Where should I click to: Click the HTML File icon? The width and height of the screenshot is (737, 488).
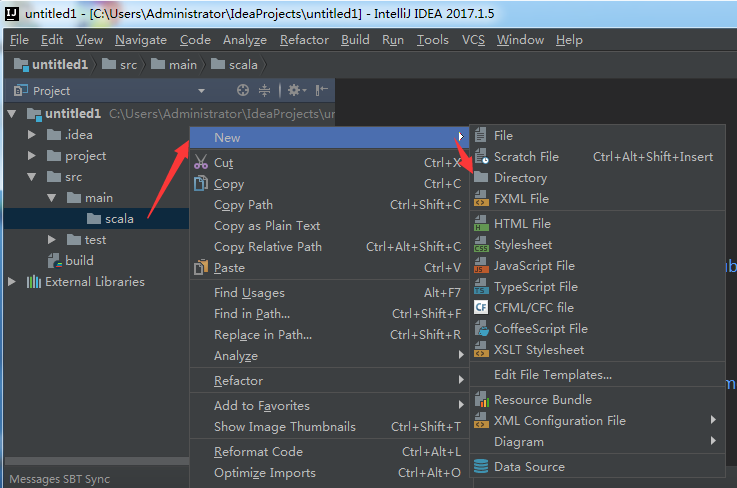click(481, 223)
